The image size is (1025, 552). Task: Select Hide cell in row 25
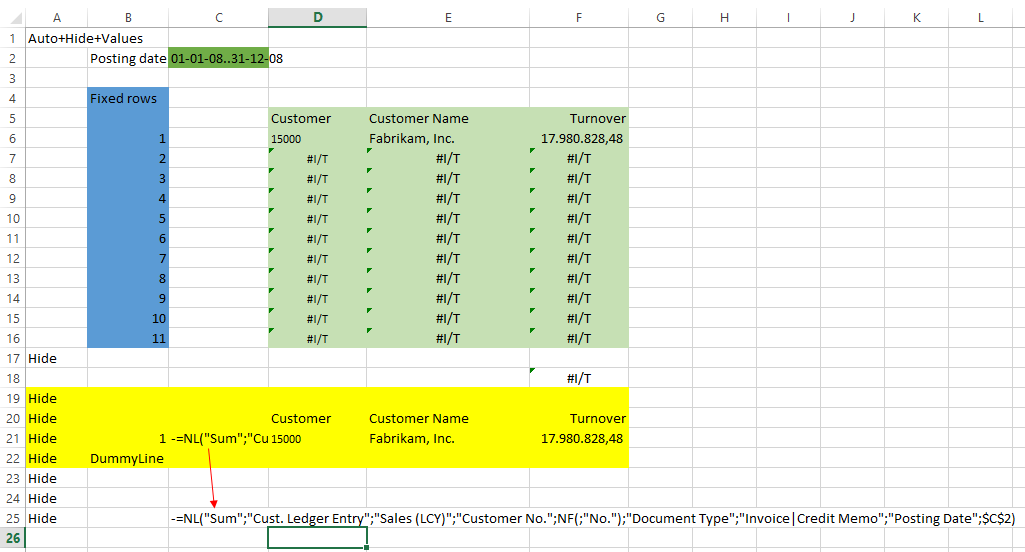tap(56, 519)
